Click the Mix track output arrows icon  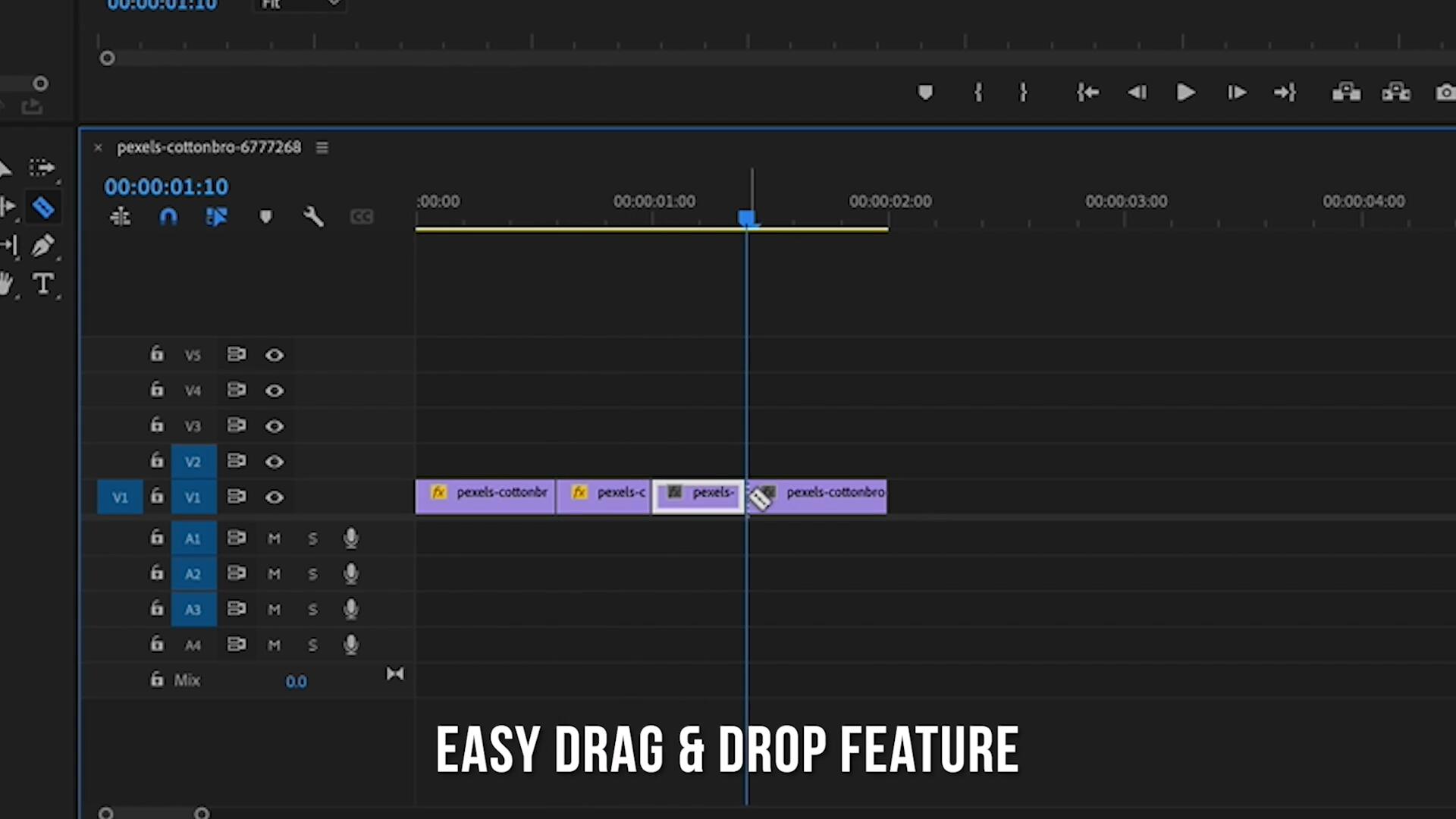click(395, 673)
